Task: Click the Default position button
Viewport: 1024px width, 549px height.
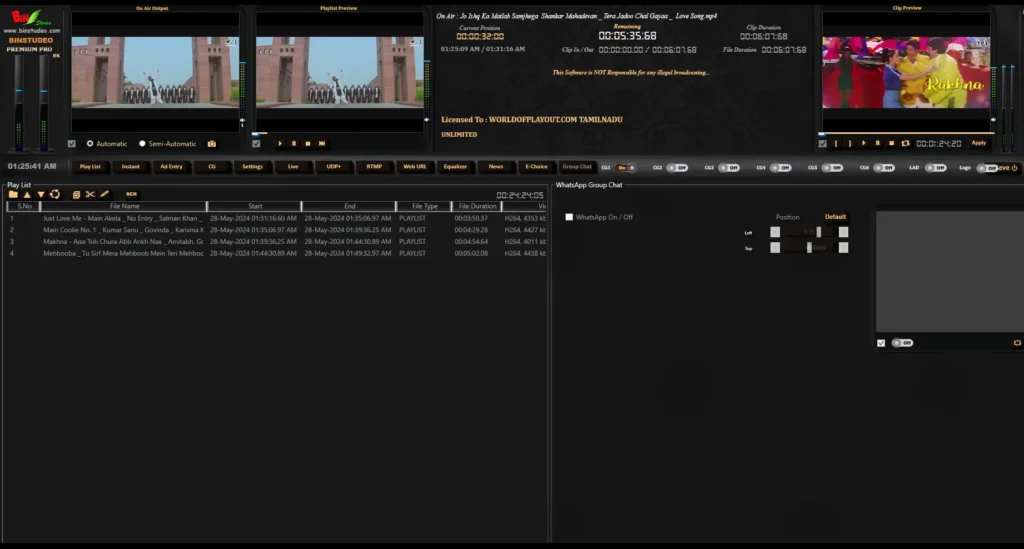Action: click(x=835, y=217)
